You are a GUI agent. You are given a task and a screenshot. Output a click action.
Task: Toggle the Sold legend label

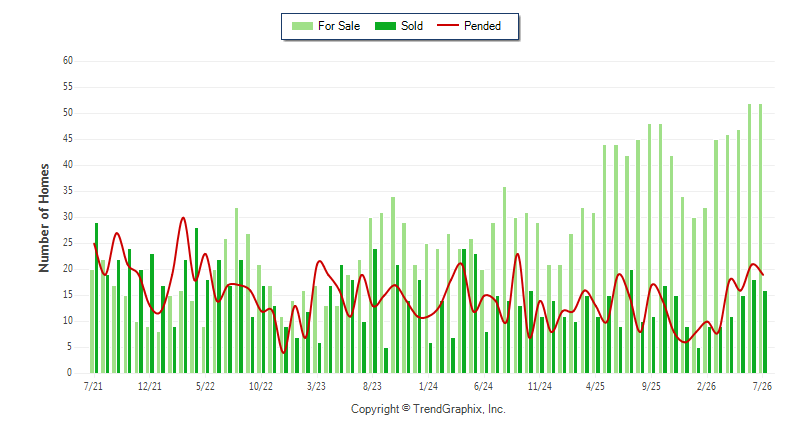click(x=412, y=26)
